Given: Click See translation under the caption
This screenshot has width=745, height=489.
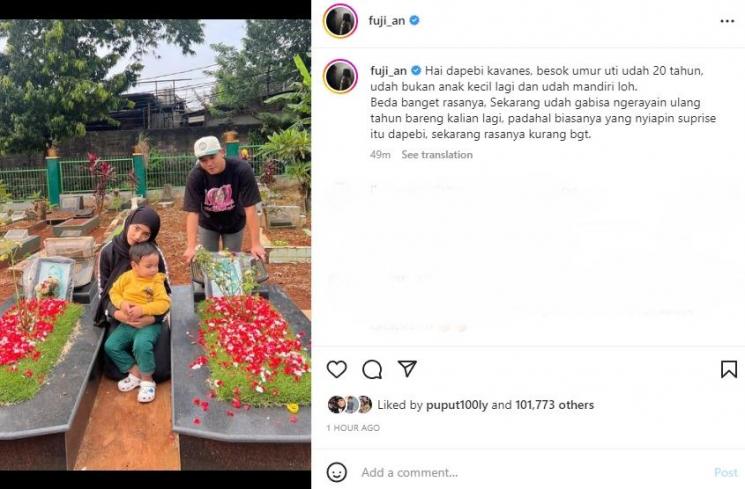Looking at the screenshot, I should pos(437,154).
